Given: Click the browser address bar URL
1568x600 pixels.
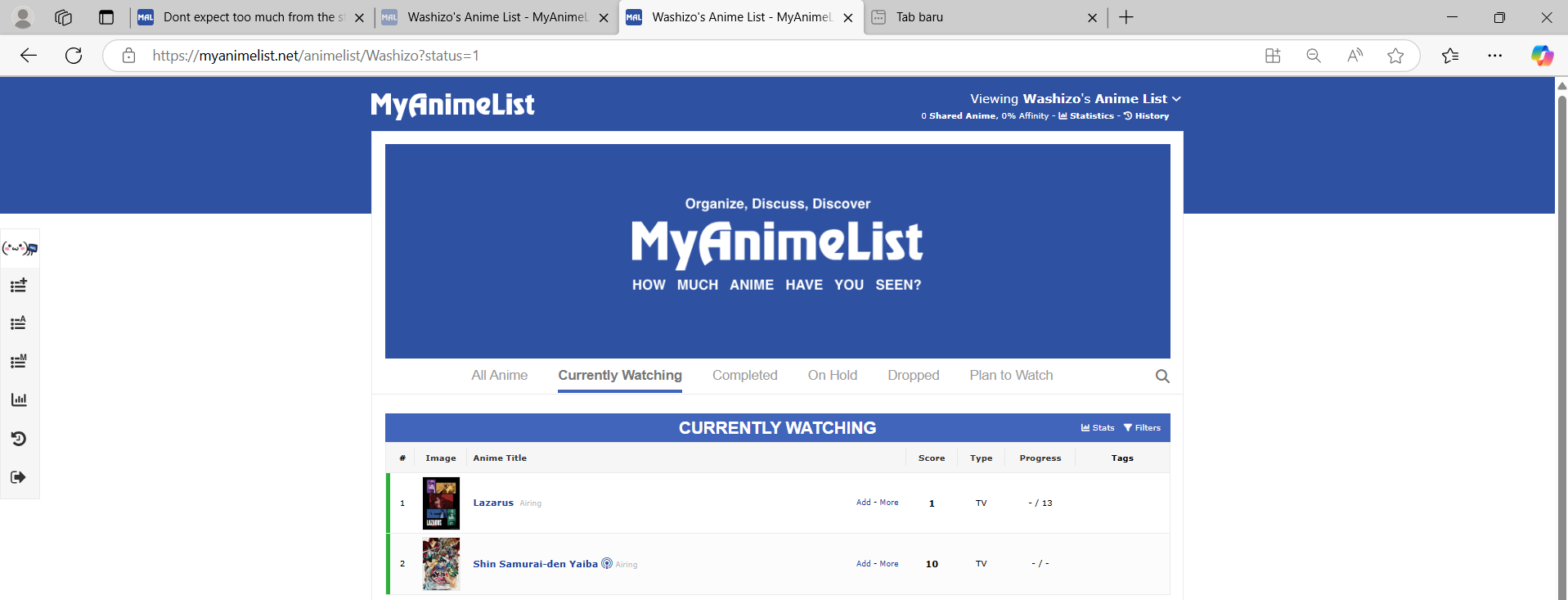Looking at the screenshot, I should pos(316,56).
